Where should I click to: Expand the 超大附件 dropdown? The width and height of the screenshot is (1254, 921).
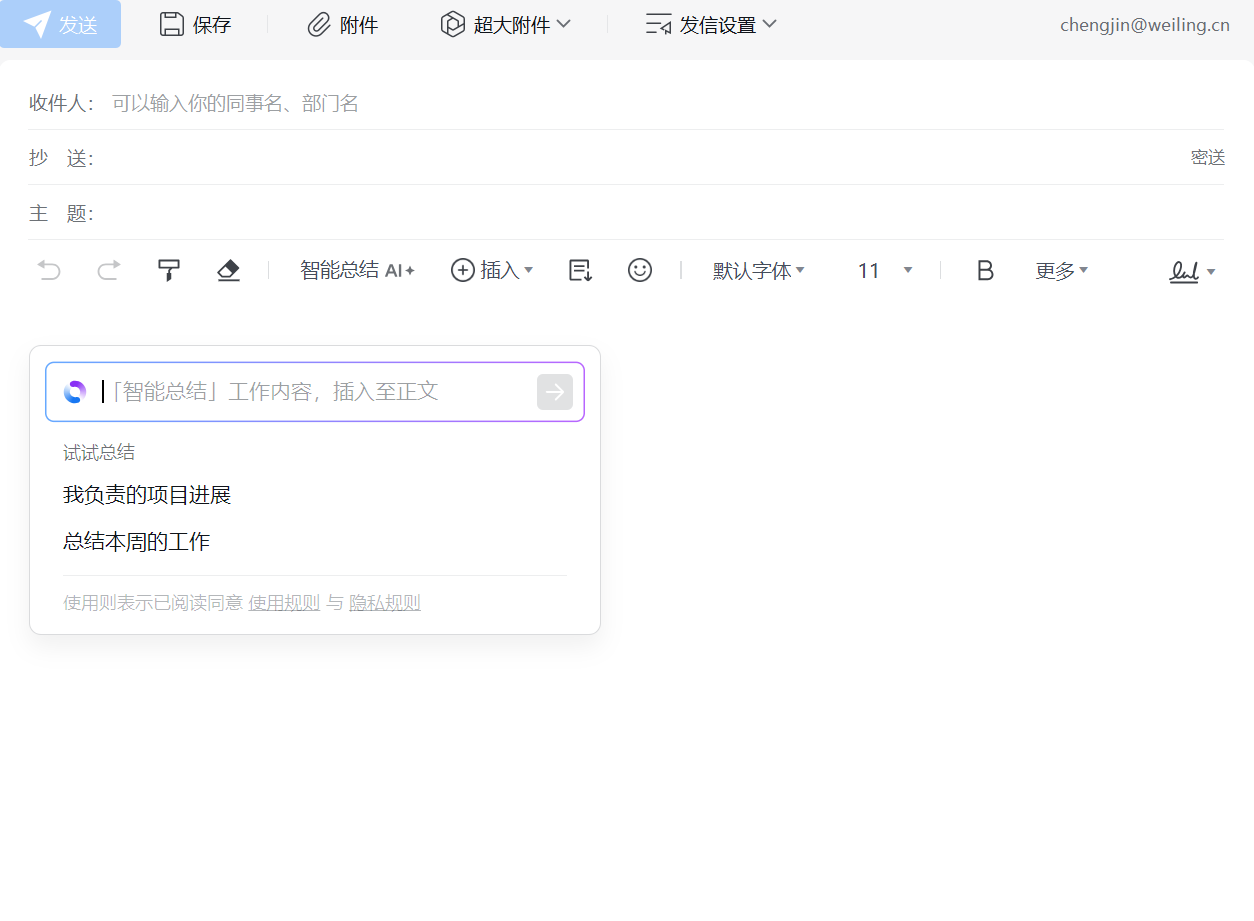click(x=505, y=25)
